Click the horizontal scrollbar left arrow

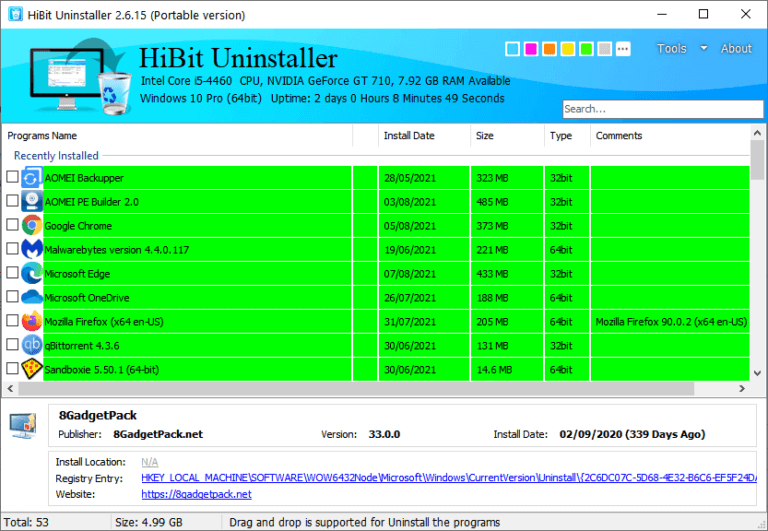coord(10,388)
